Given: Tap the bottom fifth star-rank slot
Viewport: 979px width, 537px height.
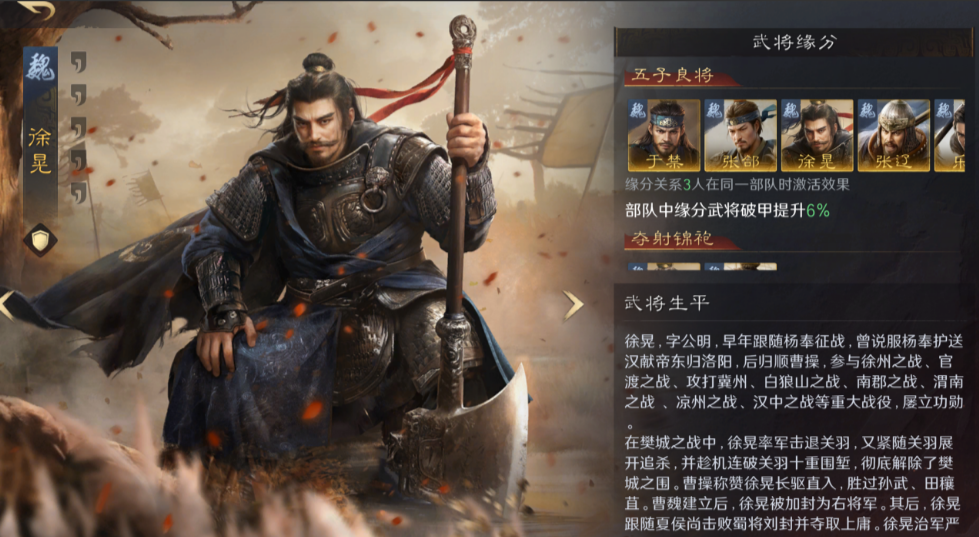Looking at the screenshot, I should pos(79,192).
